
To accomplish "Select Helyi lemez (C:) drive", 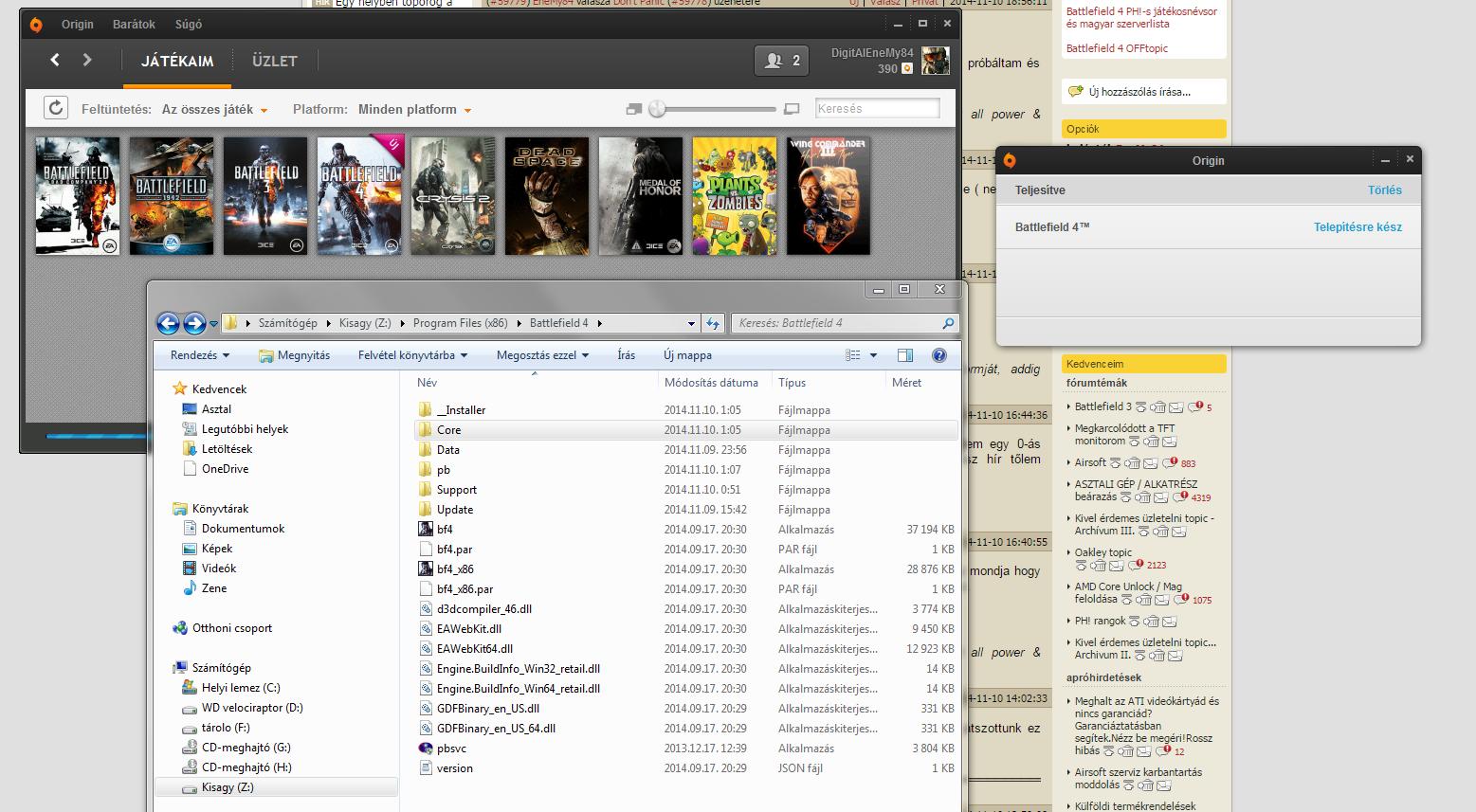I will click(241, 688).
